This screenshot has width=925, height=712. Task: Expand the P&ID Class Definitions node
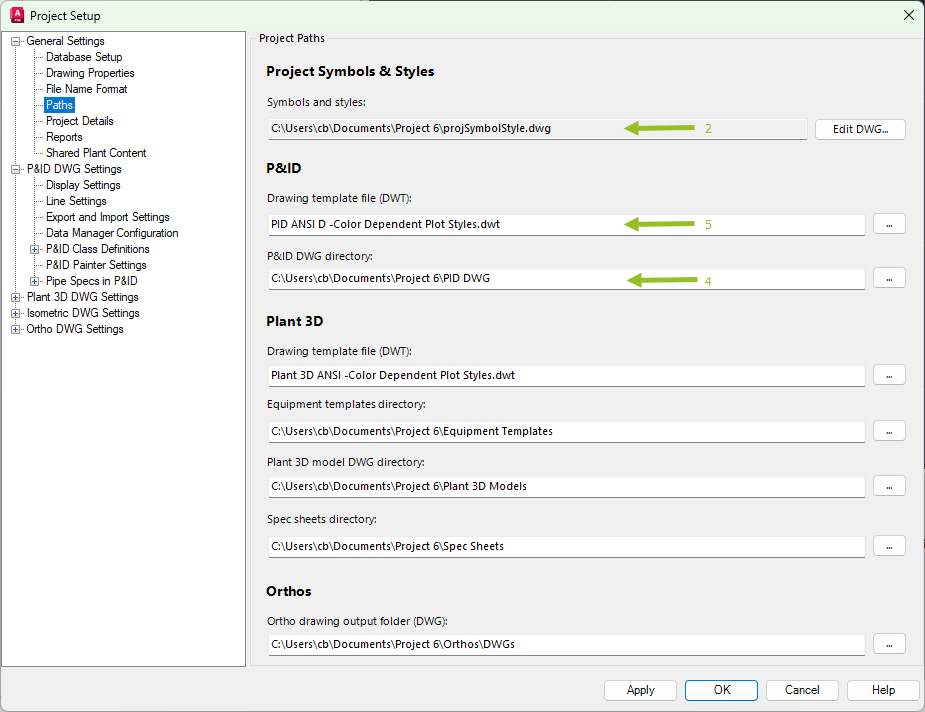35,250
